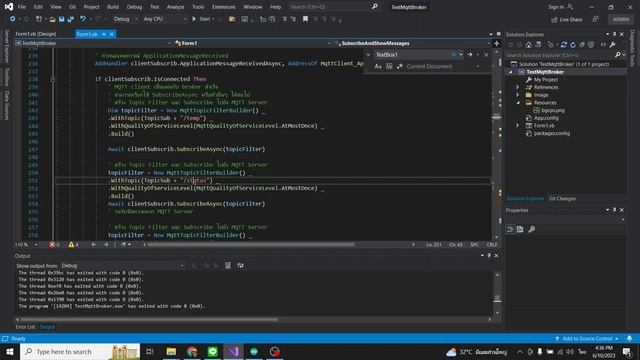Click the View Code icon in Solution Explorer
The width and height of the screenshot is (640, 360).
603,45
